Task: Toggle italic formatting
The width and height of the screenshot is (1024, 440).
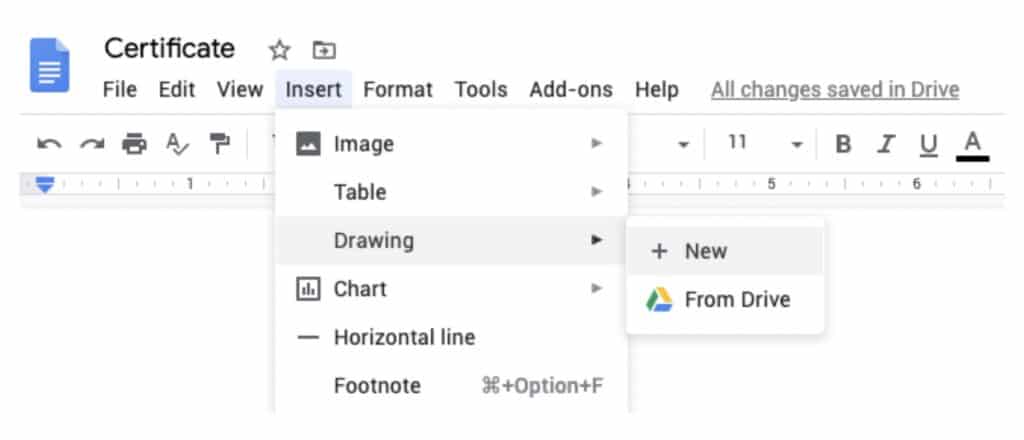Action: click(x=885, y=144)
